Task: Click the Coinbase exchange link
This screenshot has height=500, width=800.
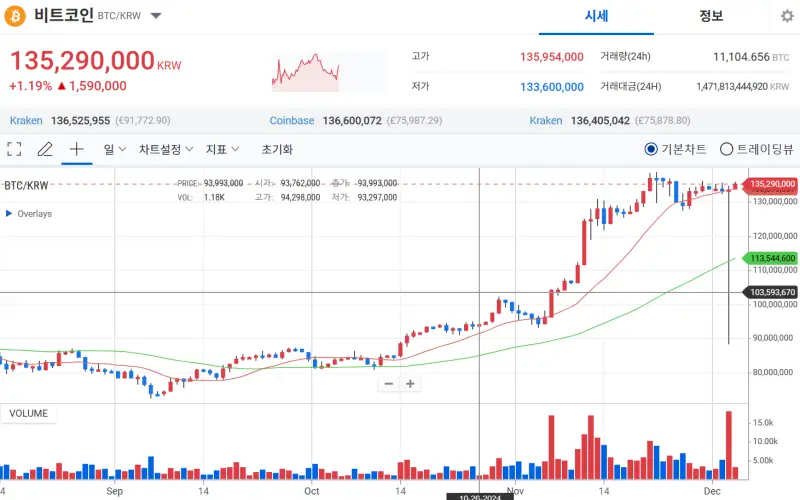Action: 292,121
